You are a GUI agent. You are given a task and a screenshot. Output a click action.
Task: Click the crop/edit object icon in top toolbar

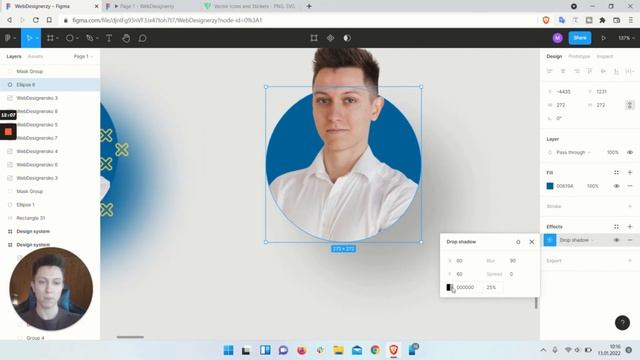pos(314,38)
